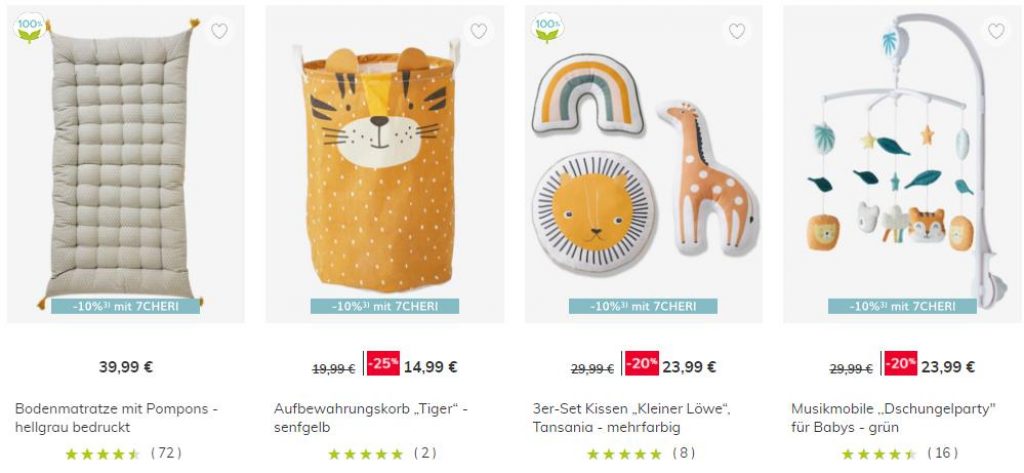View the 72 reviews star rating for Bodenmatratze
1024x473 pixels.
click(x=124, y=453)
